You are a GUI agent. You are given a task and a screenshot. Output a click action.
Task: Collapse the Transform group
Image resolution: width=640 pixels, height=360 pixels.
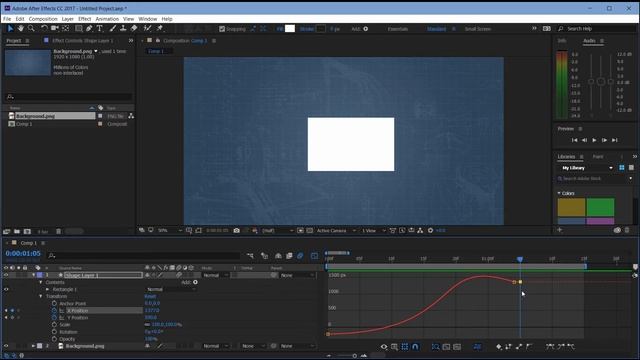[x=41, y=296]
